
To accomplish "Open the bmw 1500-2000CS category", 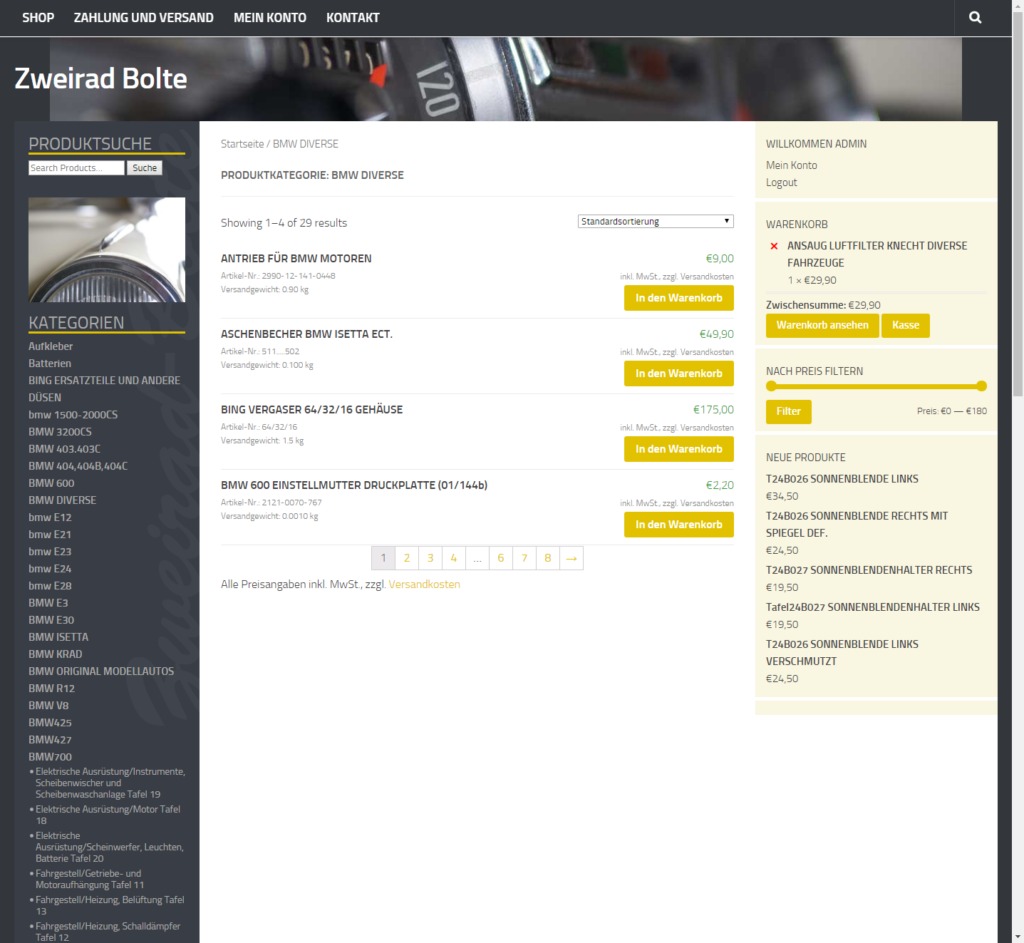I will [x=73, y=415].
